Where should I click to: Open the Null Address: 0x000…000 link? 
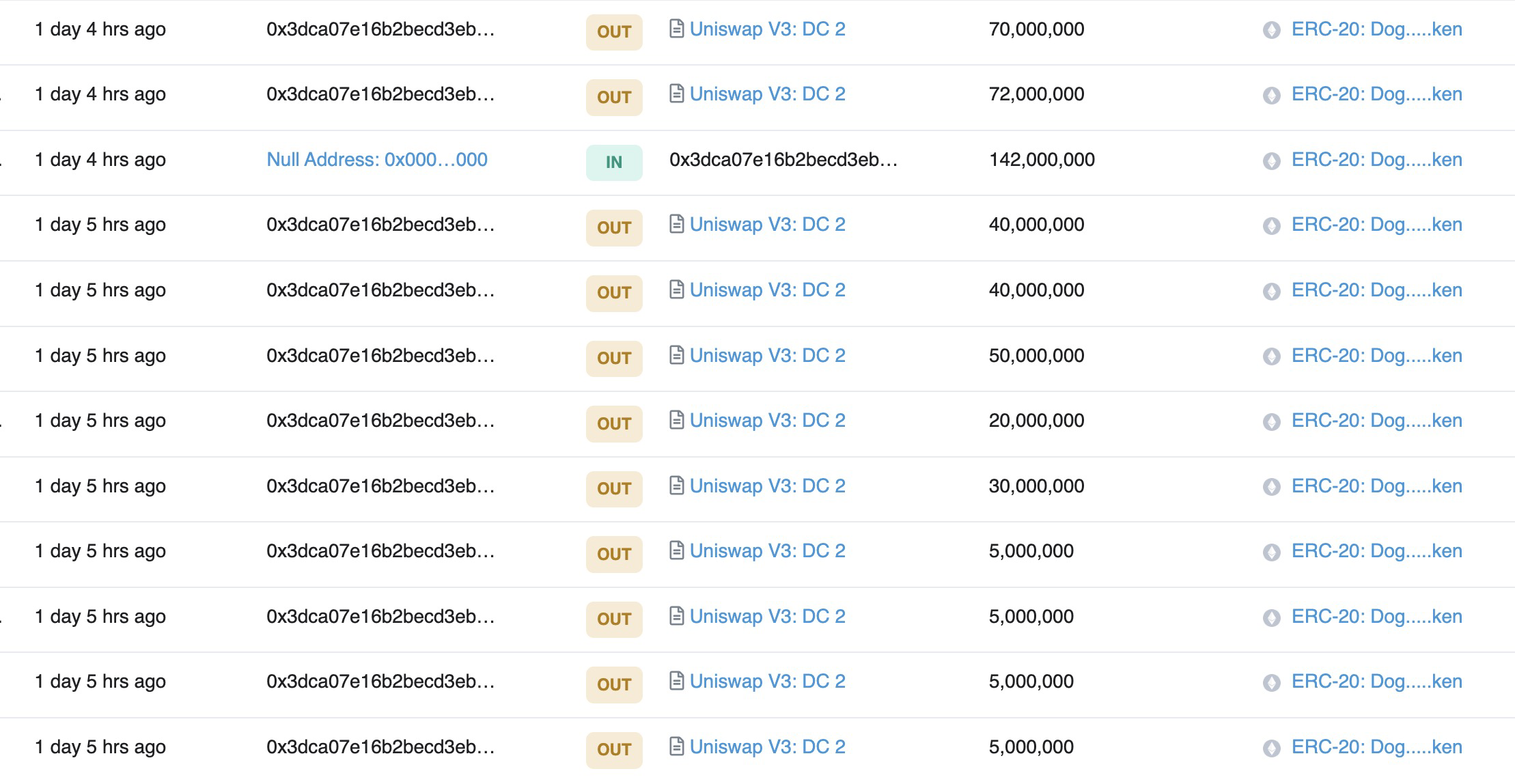377,160
